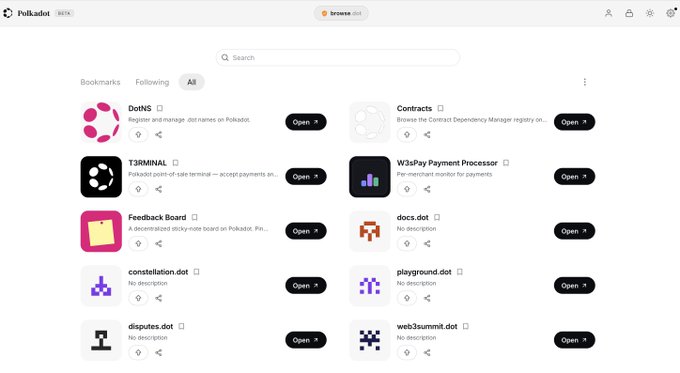This screenshot has height=373, width=680.
Task: Share docs.dot
Action: click(427, 244)
